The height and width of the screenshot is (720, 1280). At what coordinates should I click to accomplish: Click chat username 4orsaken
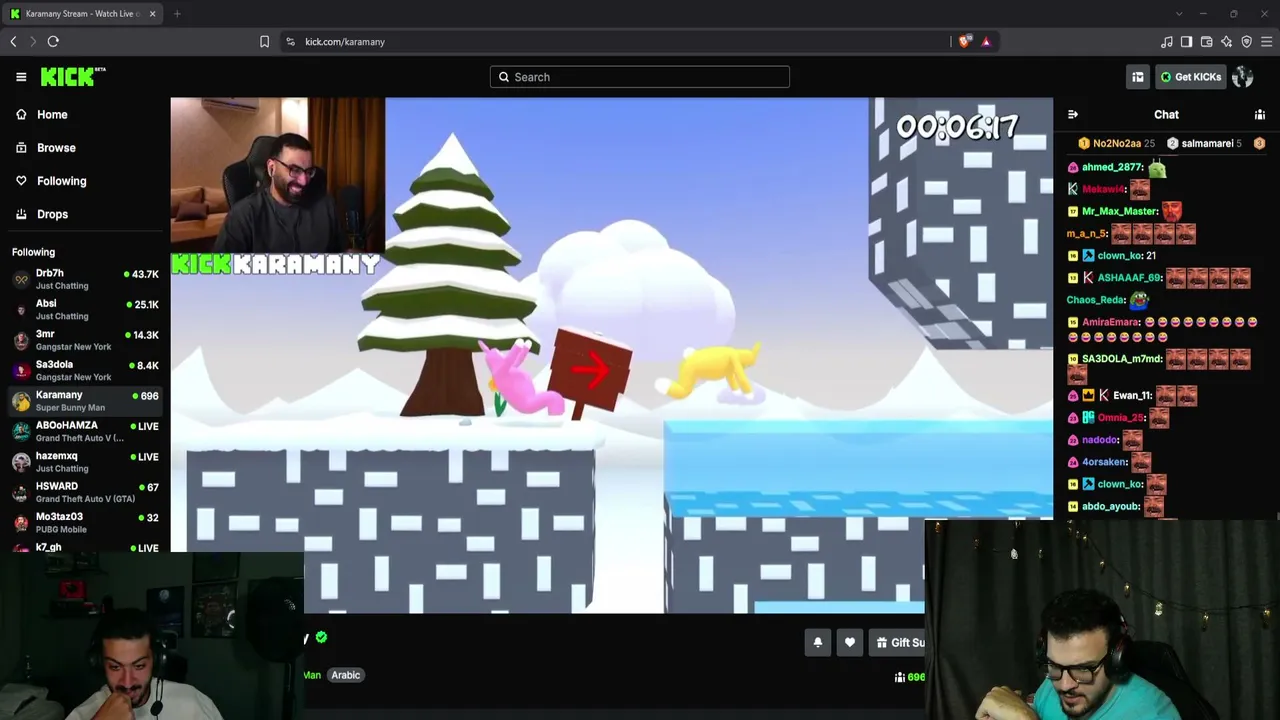point(1105,462)
